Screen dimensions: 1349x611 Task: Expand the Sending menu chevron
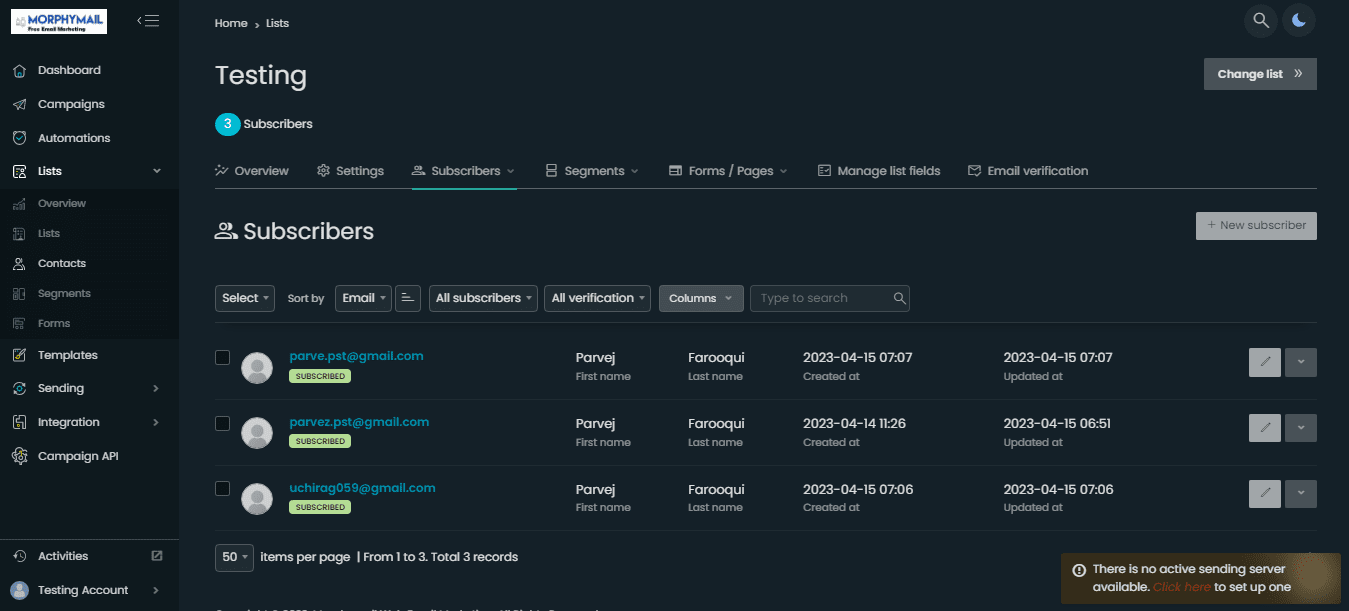[156, 388]
